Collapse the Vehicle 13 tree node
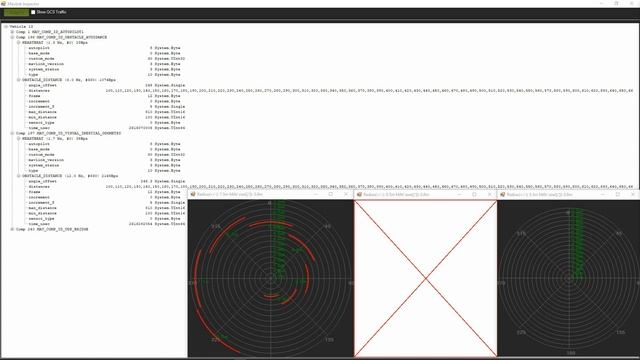 (x=6, y=27)
